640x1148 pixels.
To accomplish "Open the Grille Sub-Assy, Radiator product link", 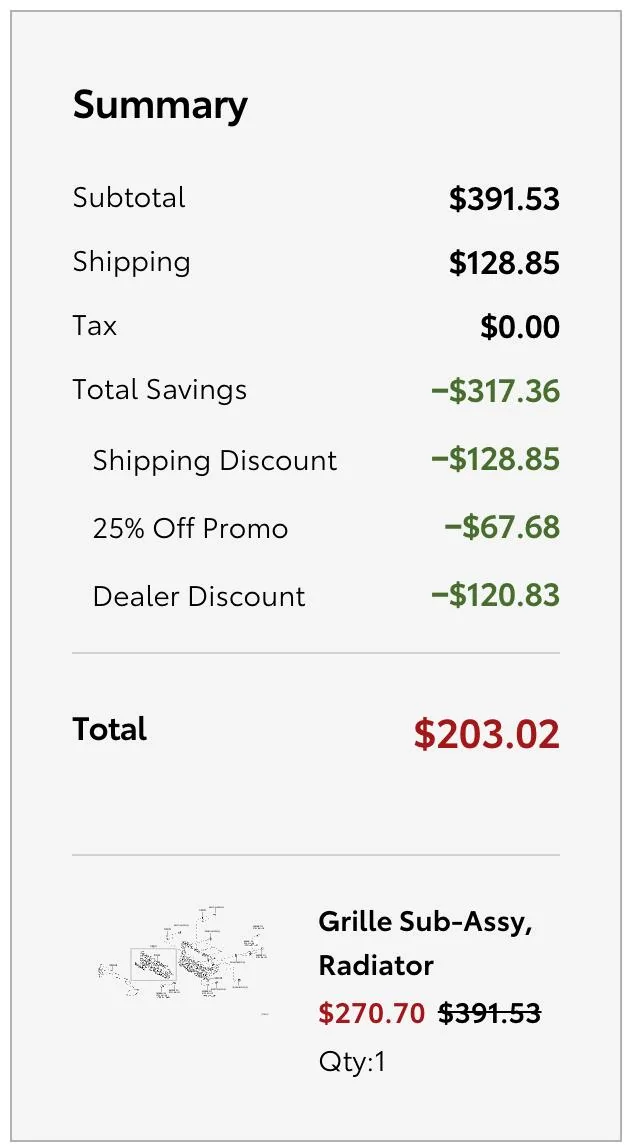I will pos(425,943).
